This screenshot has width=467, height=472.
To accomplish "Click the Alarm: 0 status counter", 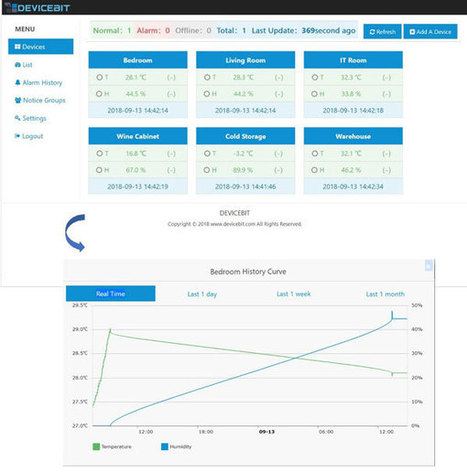I will (x=153, y=31).
